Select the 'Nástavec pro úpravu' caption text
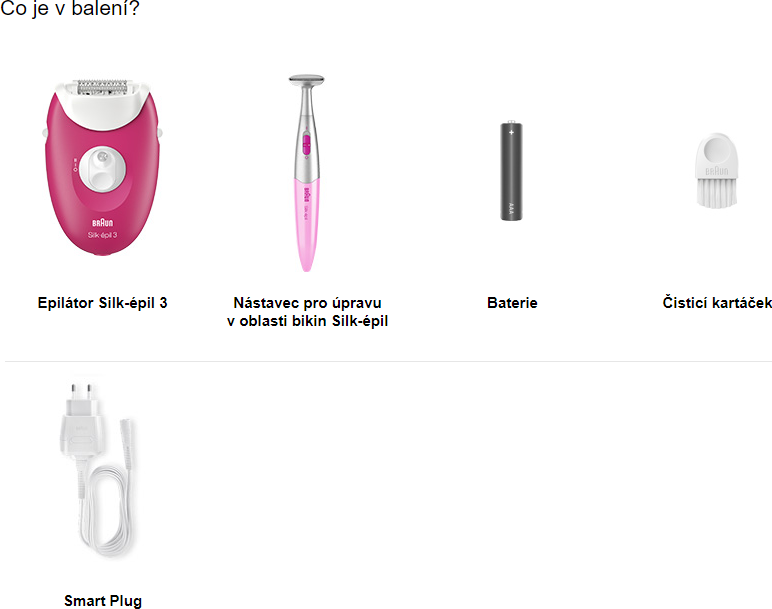The height and width of the screenshot is (609, 772). pos(307,303)
